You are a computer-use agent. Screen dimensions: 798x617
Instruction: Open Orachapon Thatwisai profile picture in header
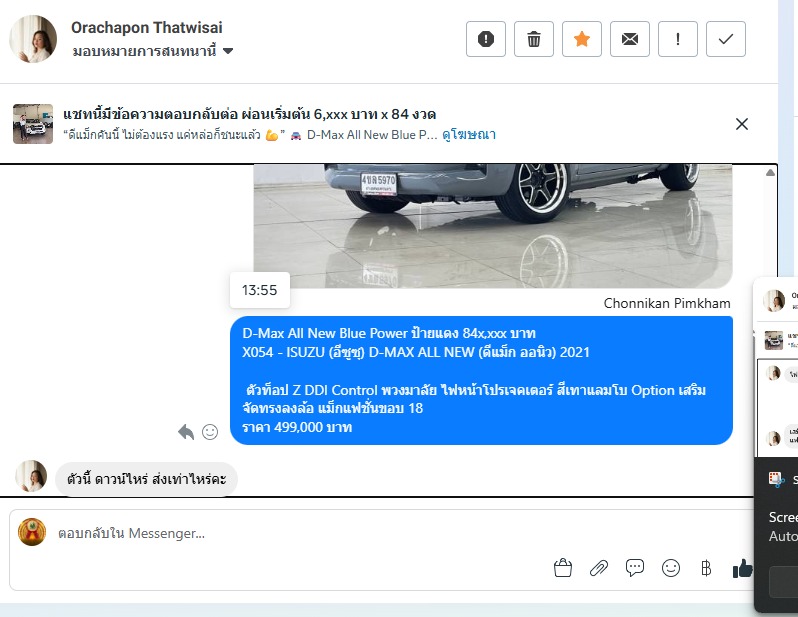pyautogui.click(x=33, y=39)
